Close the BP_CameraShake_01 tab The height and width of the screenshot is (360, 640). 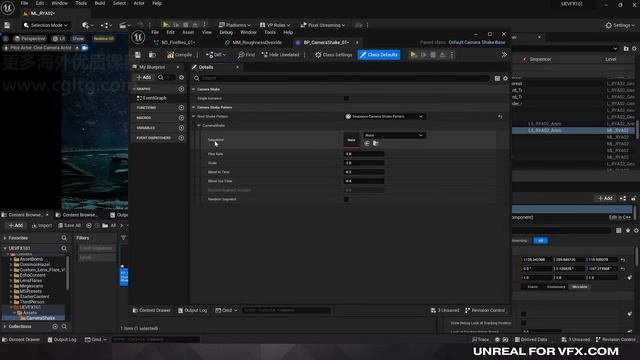pyautogui.click(x=357, y=42)
